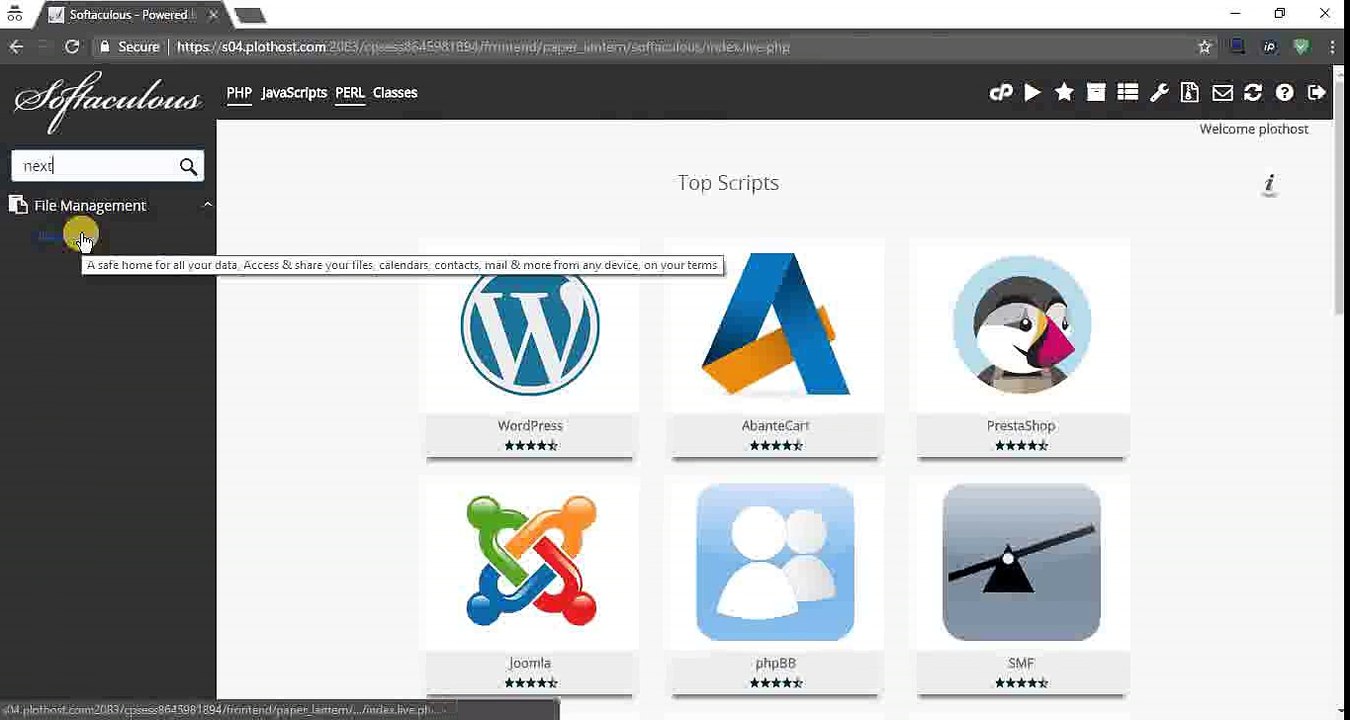Viewport: 1350px width, 720px height.
Task: Click the 'Welcome plothost' text
Action: coord(1254,129)
